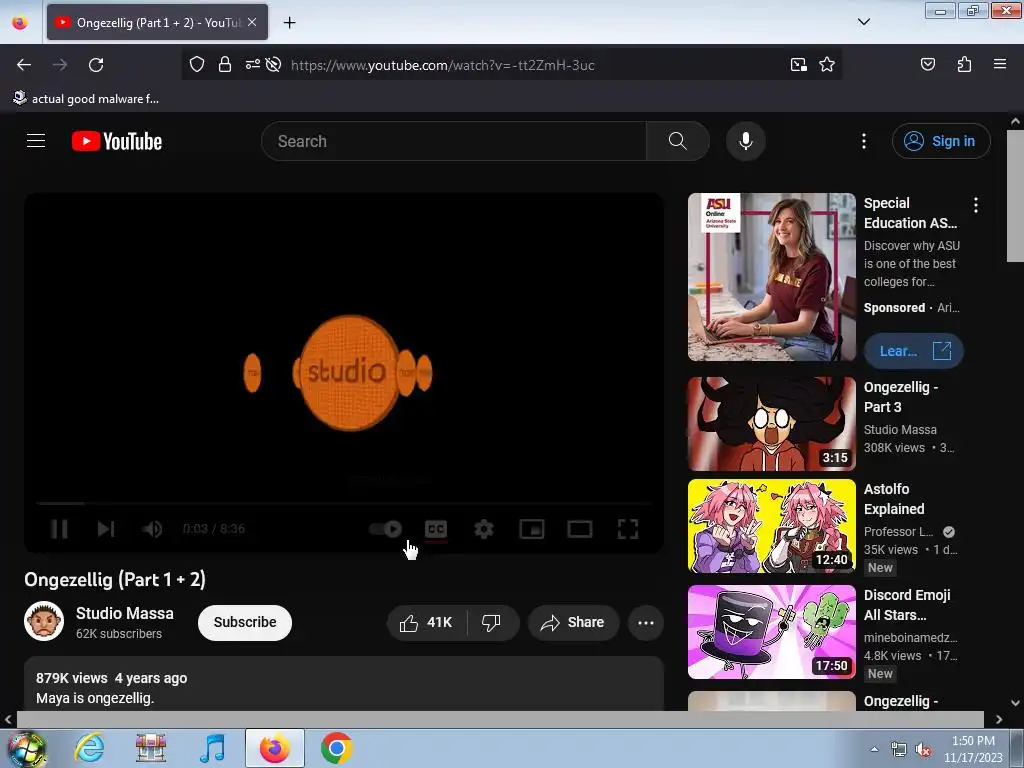Open Ongezellig - Part 3 thumbnail
The image size is (1024, 768).
point(772,424)
